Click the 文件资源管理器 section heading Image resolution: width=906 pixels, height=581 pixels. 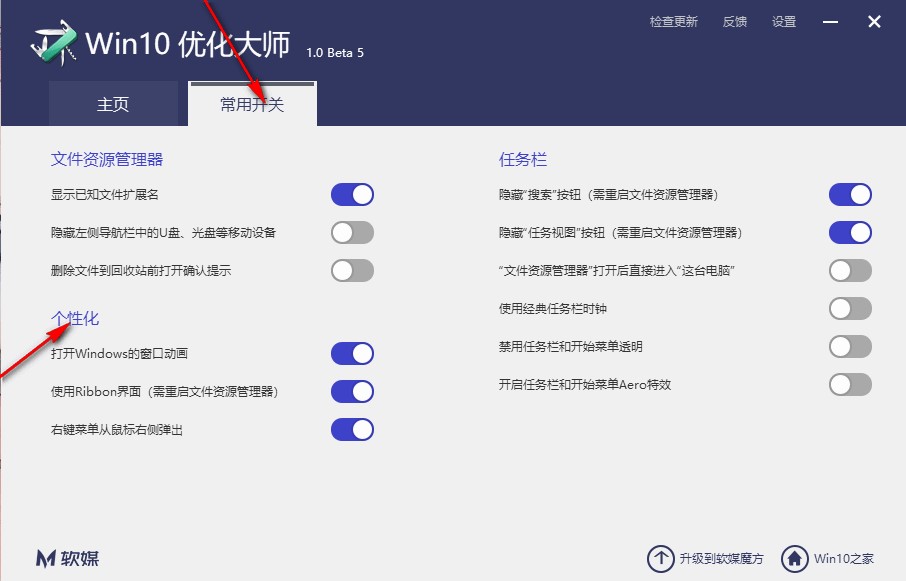107,159
